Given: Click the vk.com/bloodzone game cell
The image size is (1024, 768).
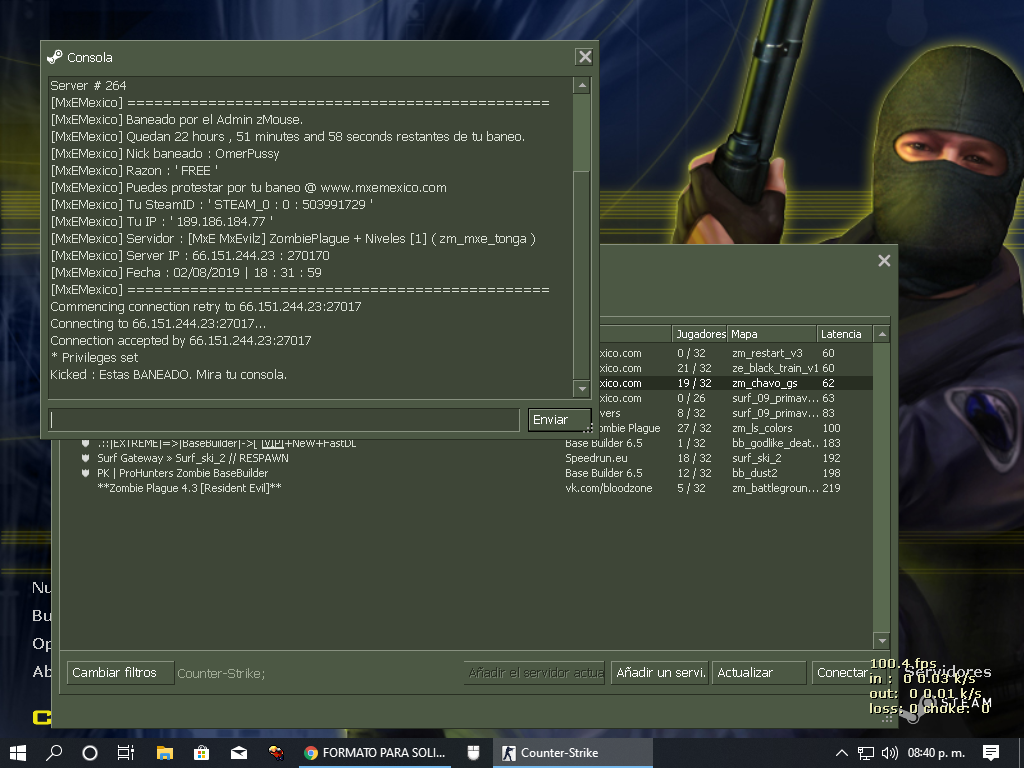Looking at the screenshot, I should (609, 488).
